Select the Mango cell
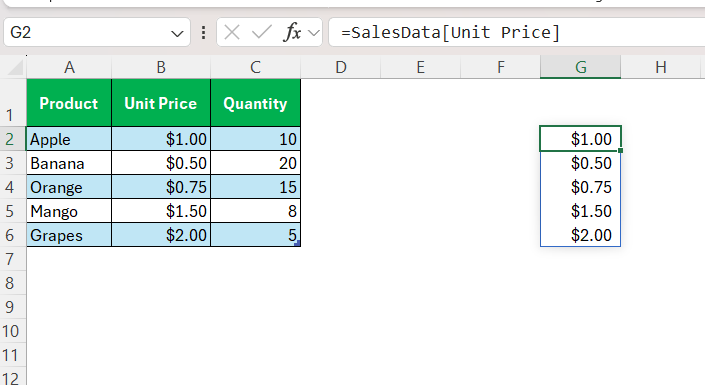The width and height of the screenshot is (705, 385). [x=69, y=211]
